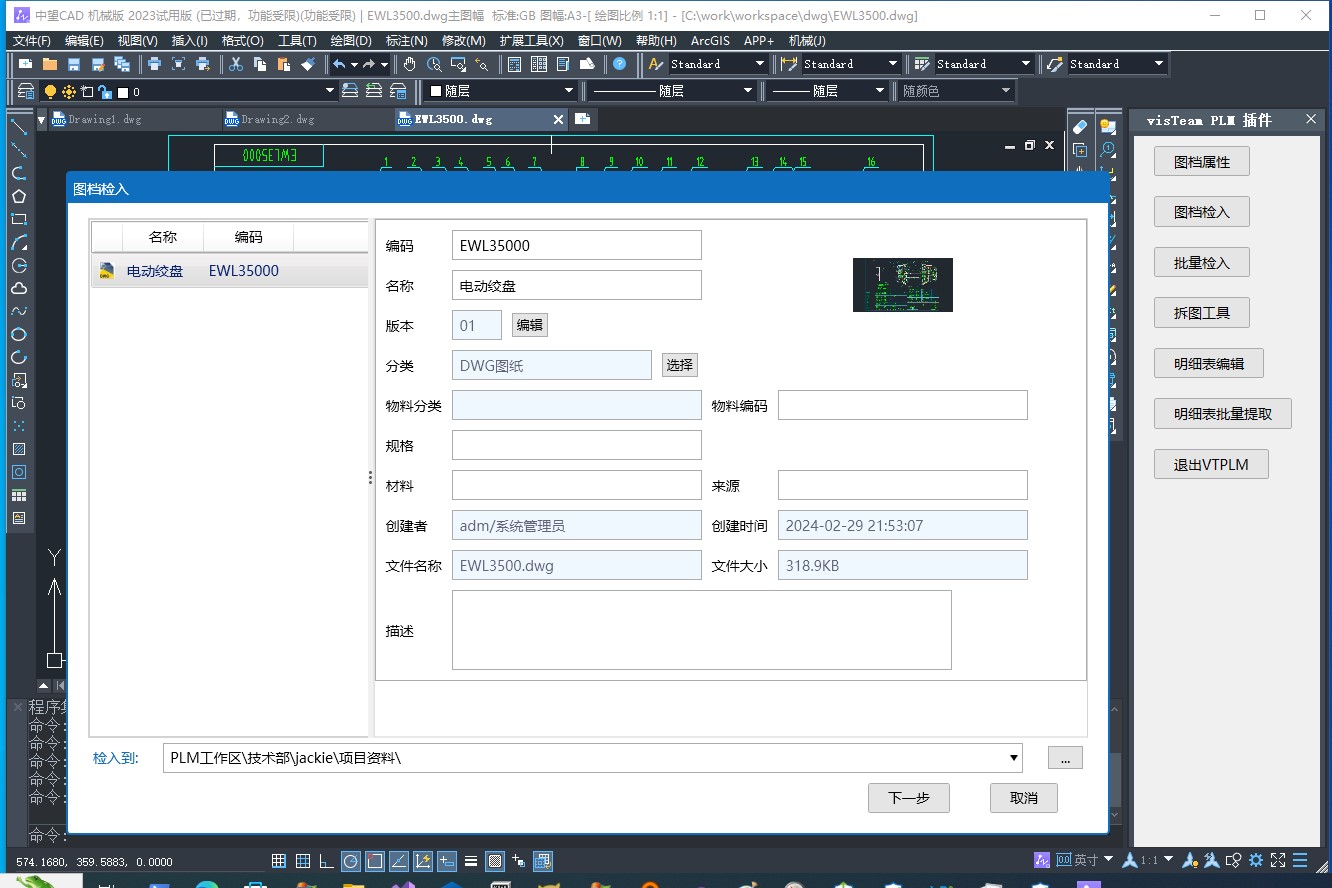Click the Pan hand tool
Screen dimensions: 1332x888
click(x=410, y=64)
